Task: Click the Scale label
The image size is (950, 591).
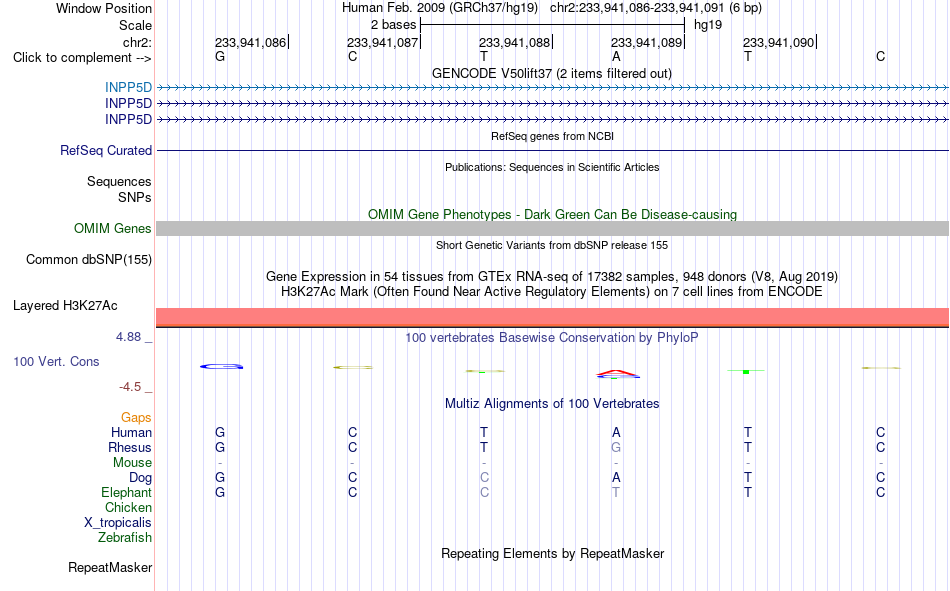Action: (135, 25)
